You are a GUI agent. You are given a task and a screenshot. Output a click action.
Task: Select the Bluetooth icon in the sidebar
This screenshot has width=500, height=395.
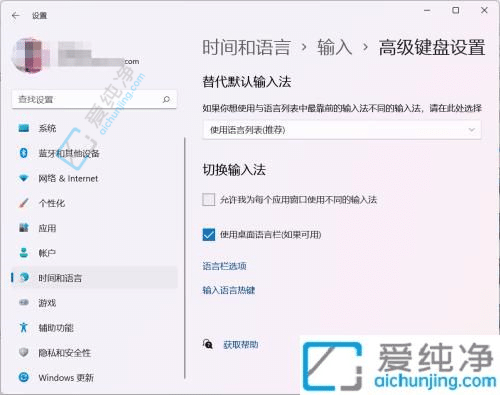click(x=23, y=153)
